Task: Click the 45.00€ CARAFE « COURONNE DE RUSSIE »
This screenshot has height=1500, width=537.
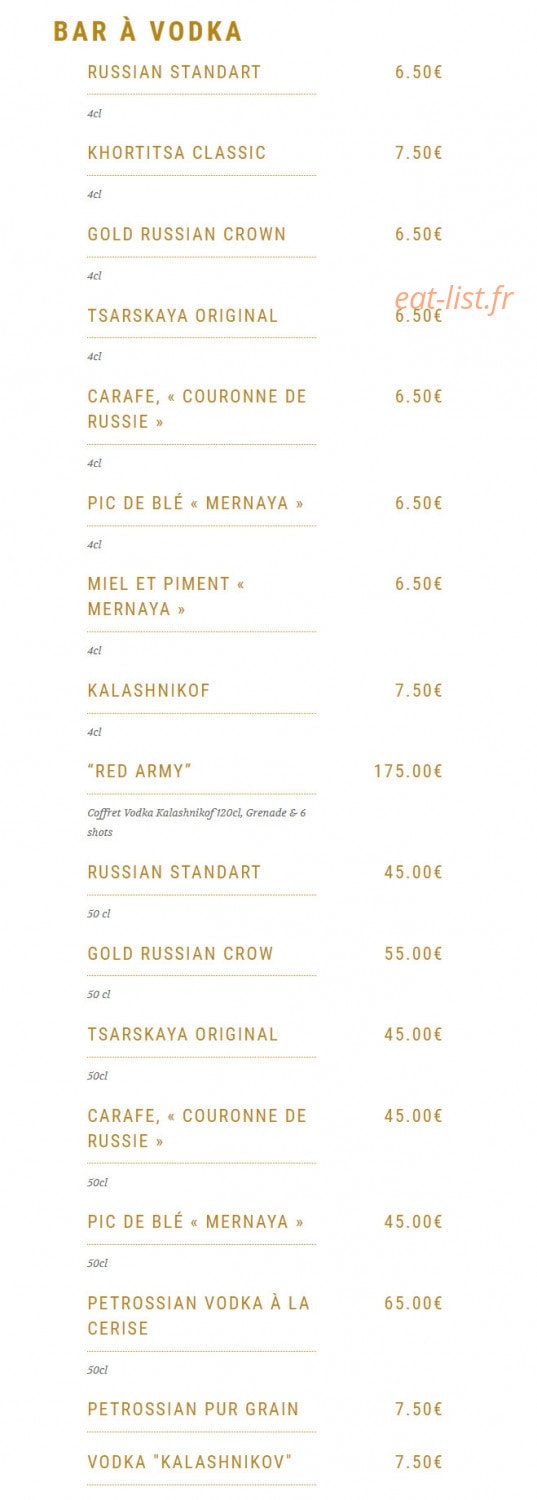Action: (x=197, y=1128)
